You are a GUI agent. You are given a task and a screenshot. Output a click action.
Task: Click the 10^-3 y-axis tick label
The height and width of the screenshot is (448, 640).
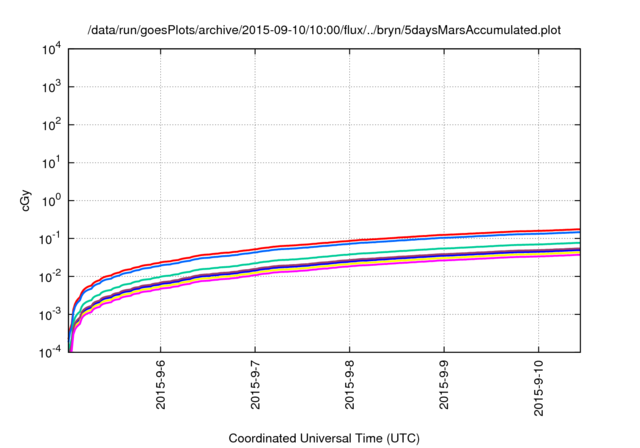[51, 315]
